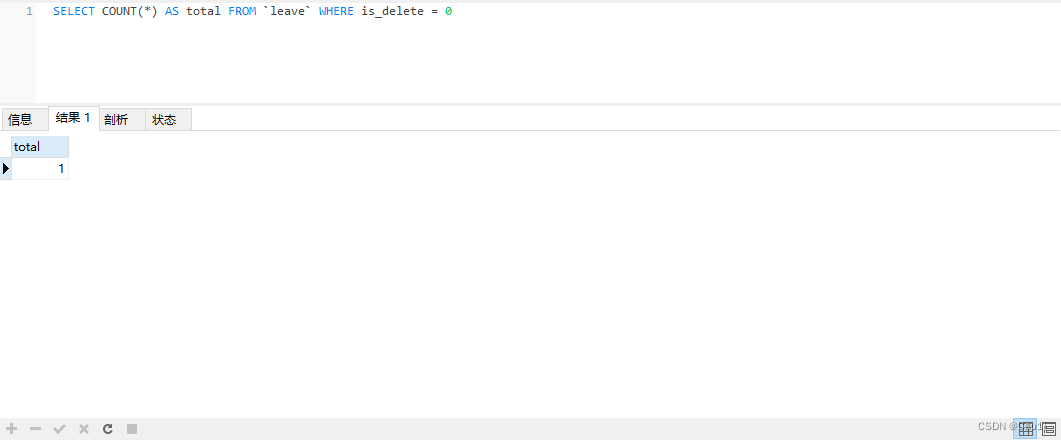Place cursor in the SQL editor line

point(252,12)
